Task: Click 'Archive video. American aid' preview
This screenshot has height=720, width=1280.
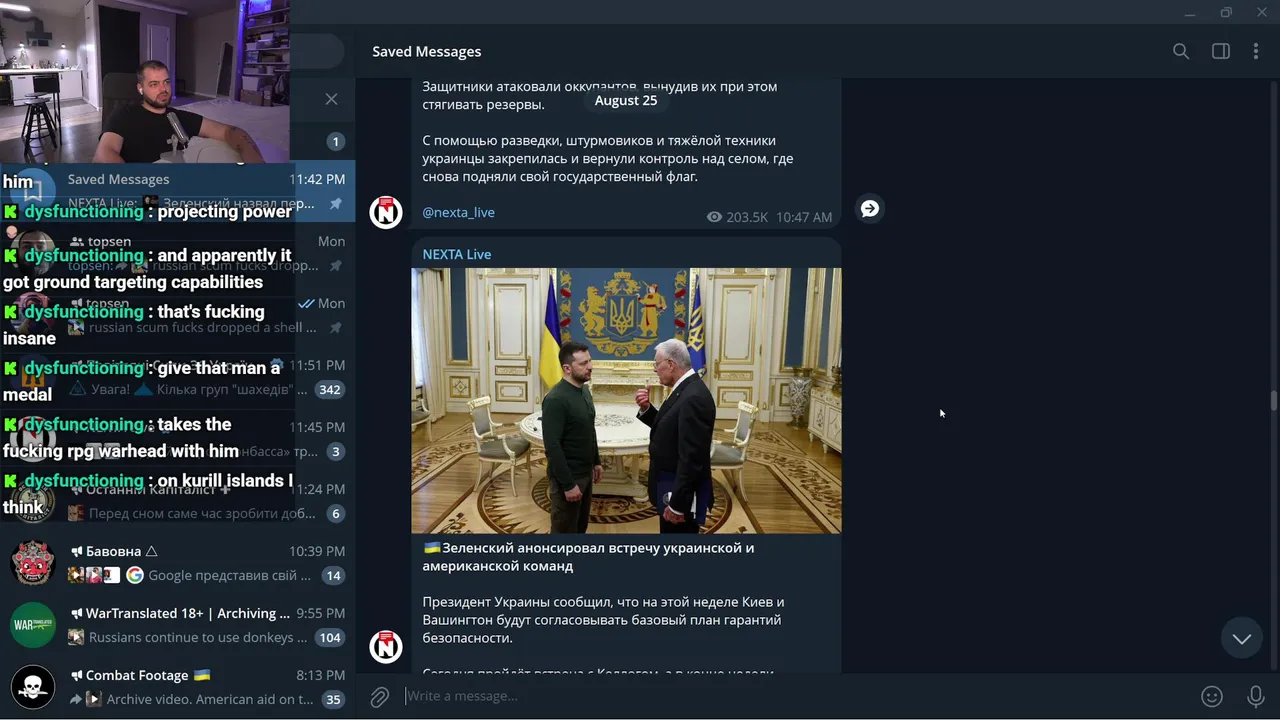Action: 210,699
